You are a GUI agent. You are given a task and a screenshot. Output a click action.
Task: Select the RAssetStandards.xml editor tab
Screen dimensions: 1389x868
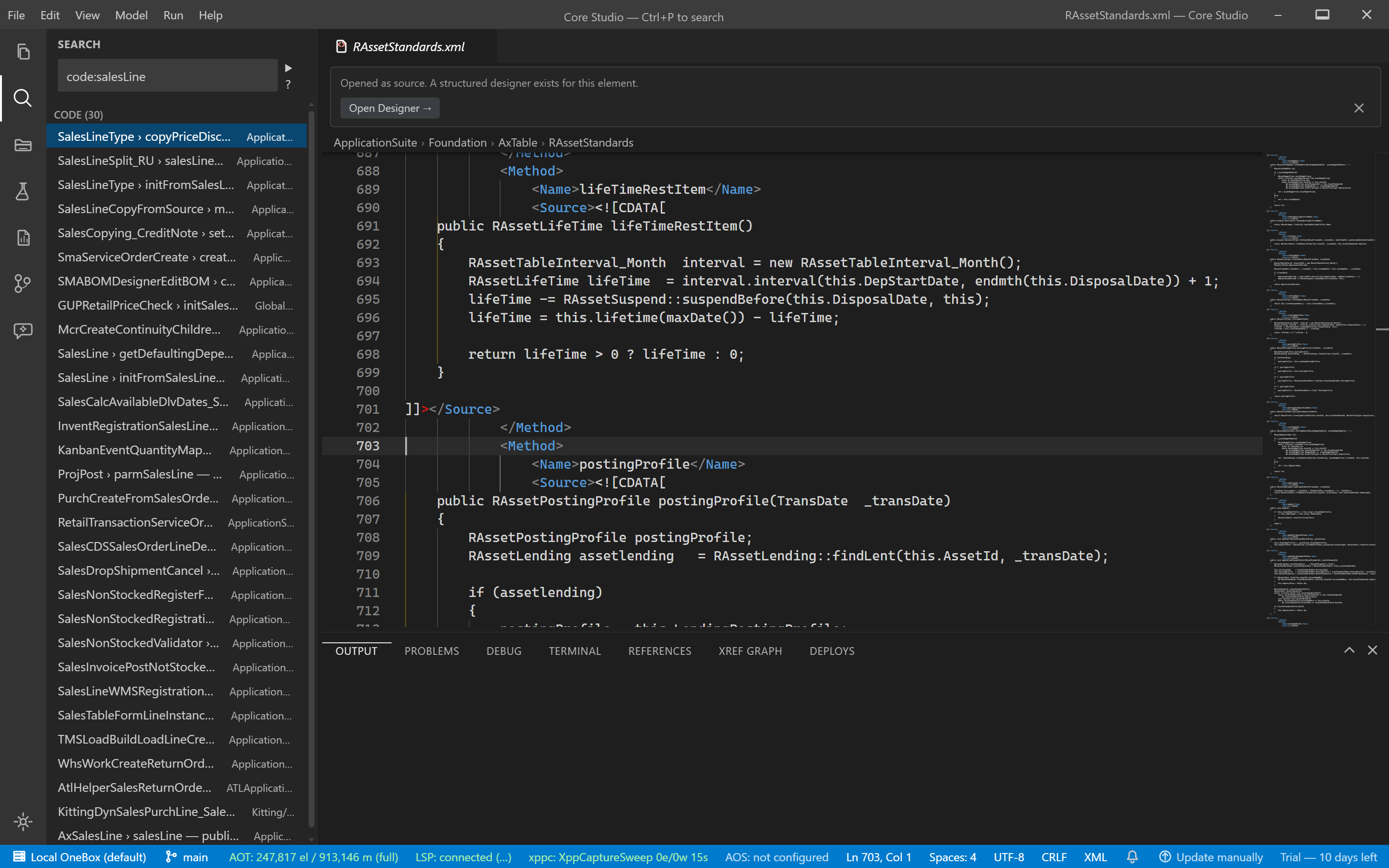point(408,46)
